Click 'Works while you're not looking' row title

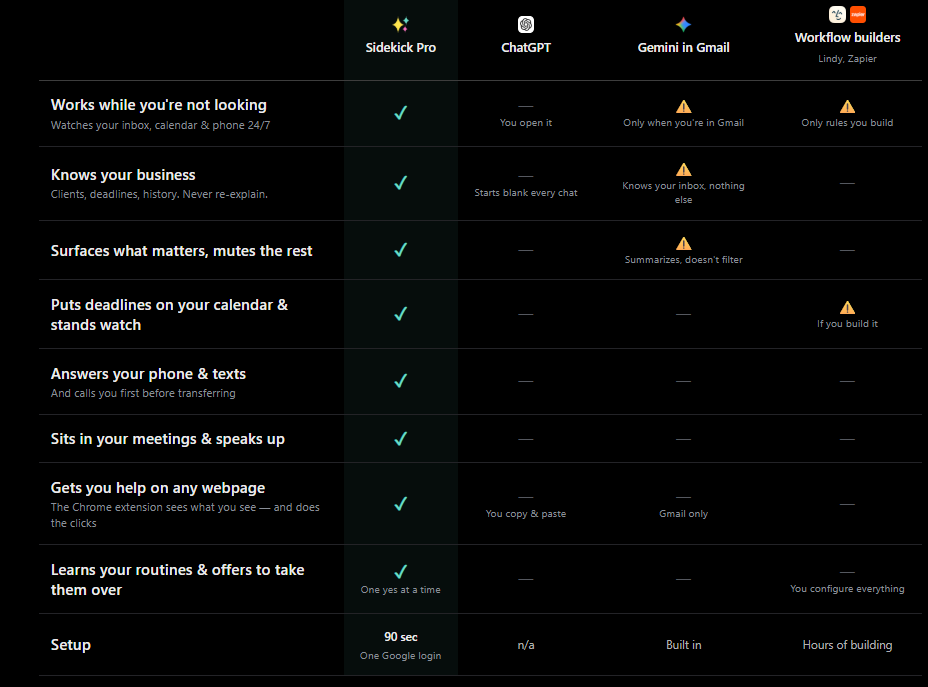point(159,105)
